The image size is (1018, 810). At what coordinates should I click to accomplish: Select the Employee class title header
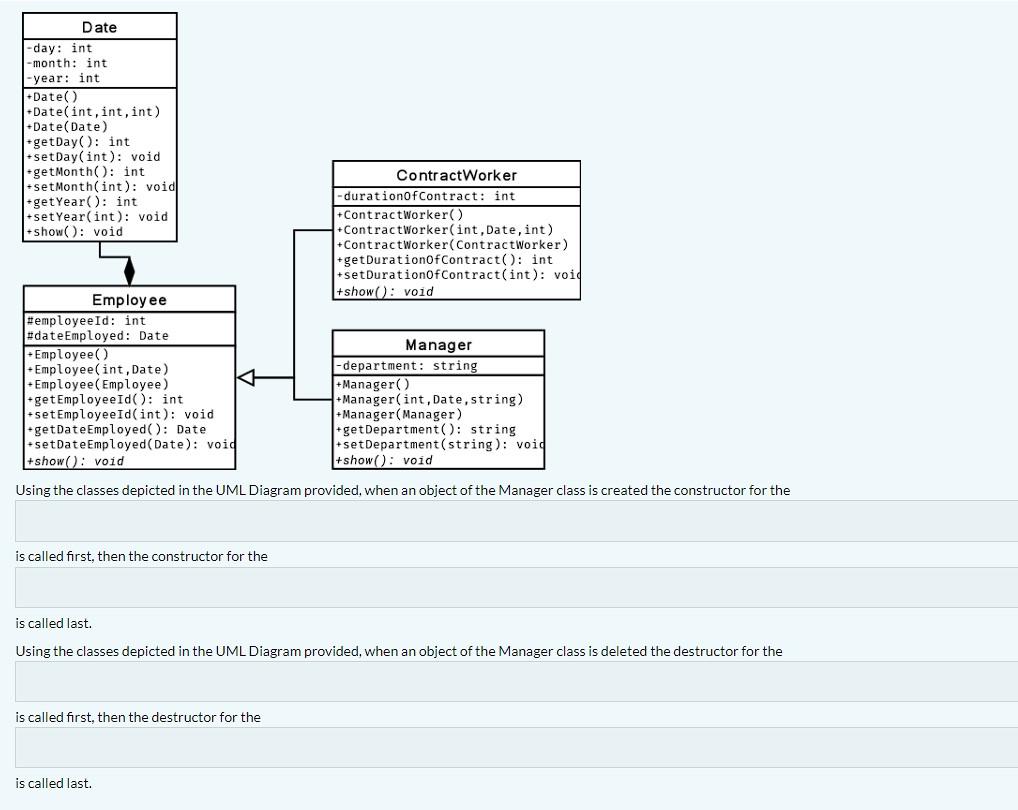128,299
